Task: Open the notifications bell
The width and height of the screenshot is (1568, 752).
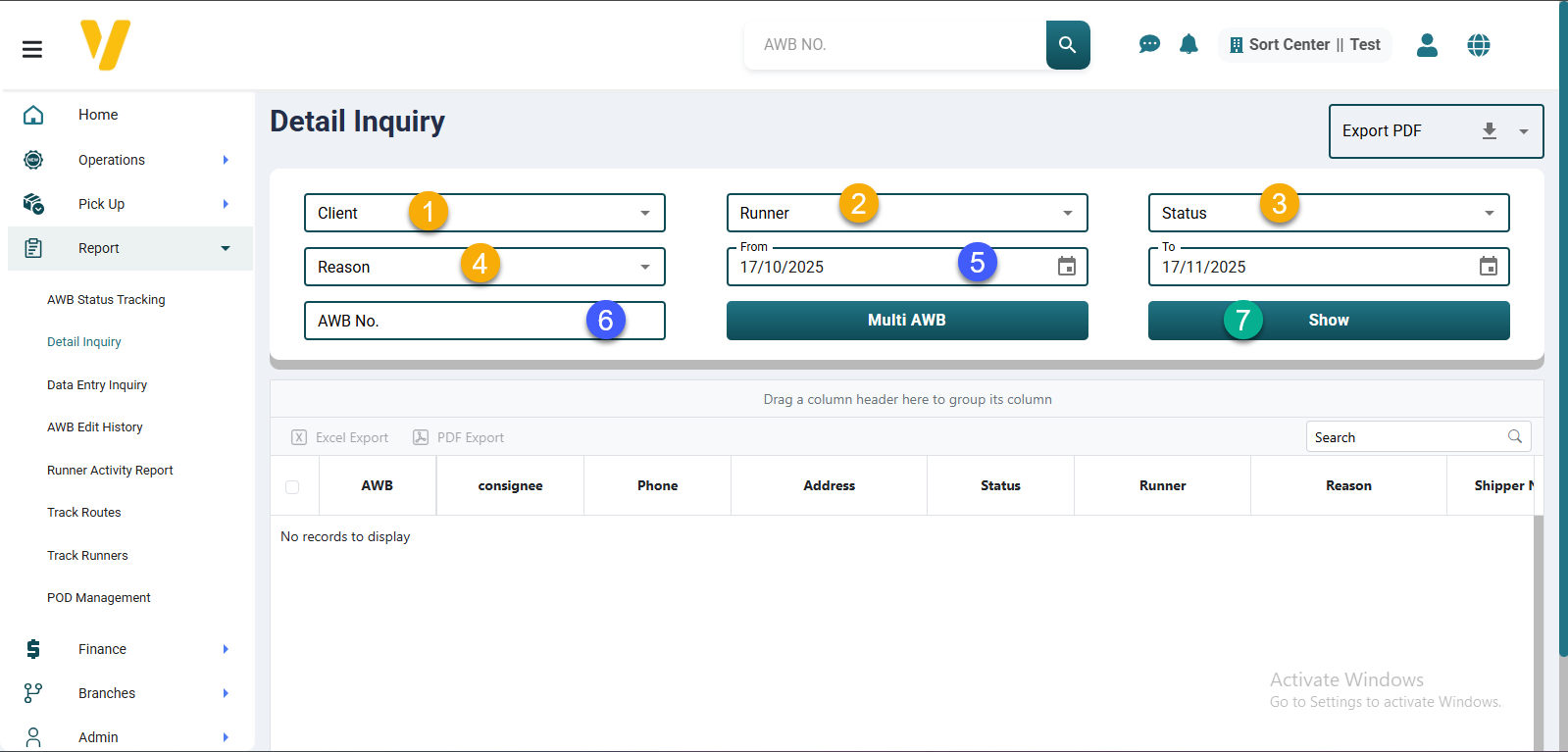Action: pos(1189,44)
